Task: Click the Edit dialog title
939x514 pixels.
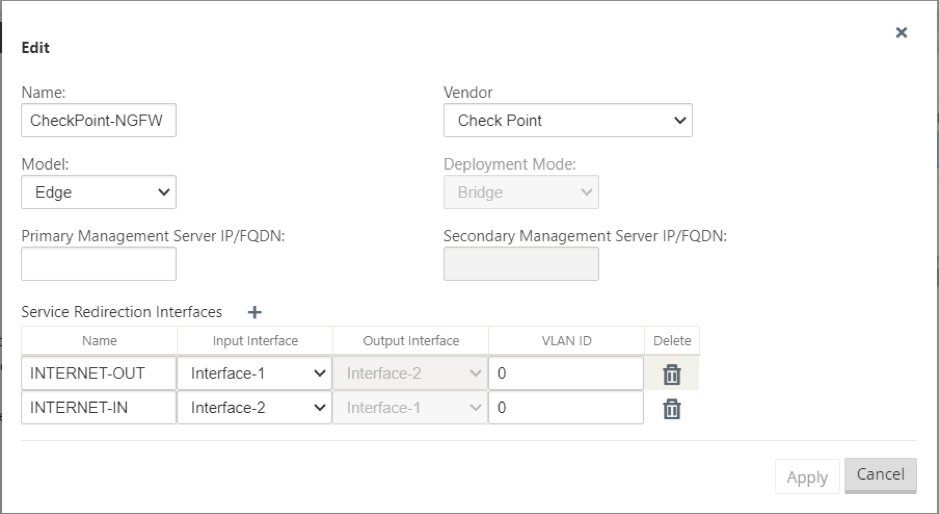Action: coord(35,48)
